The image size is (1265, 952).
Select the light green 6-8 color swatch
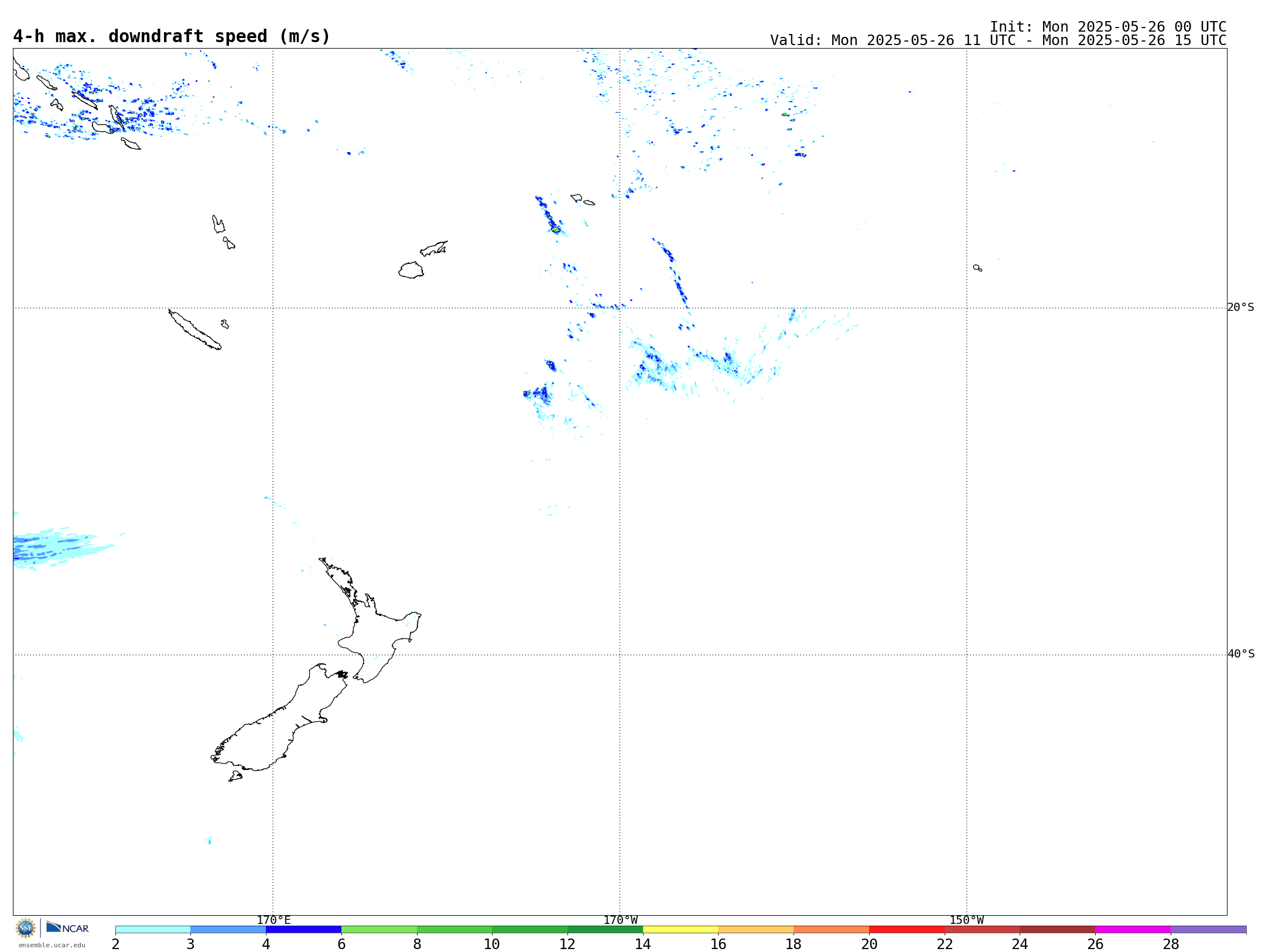pos(379,930)
